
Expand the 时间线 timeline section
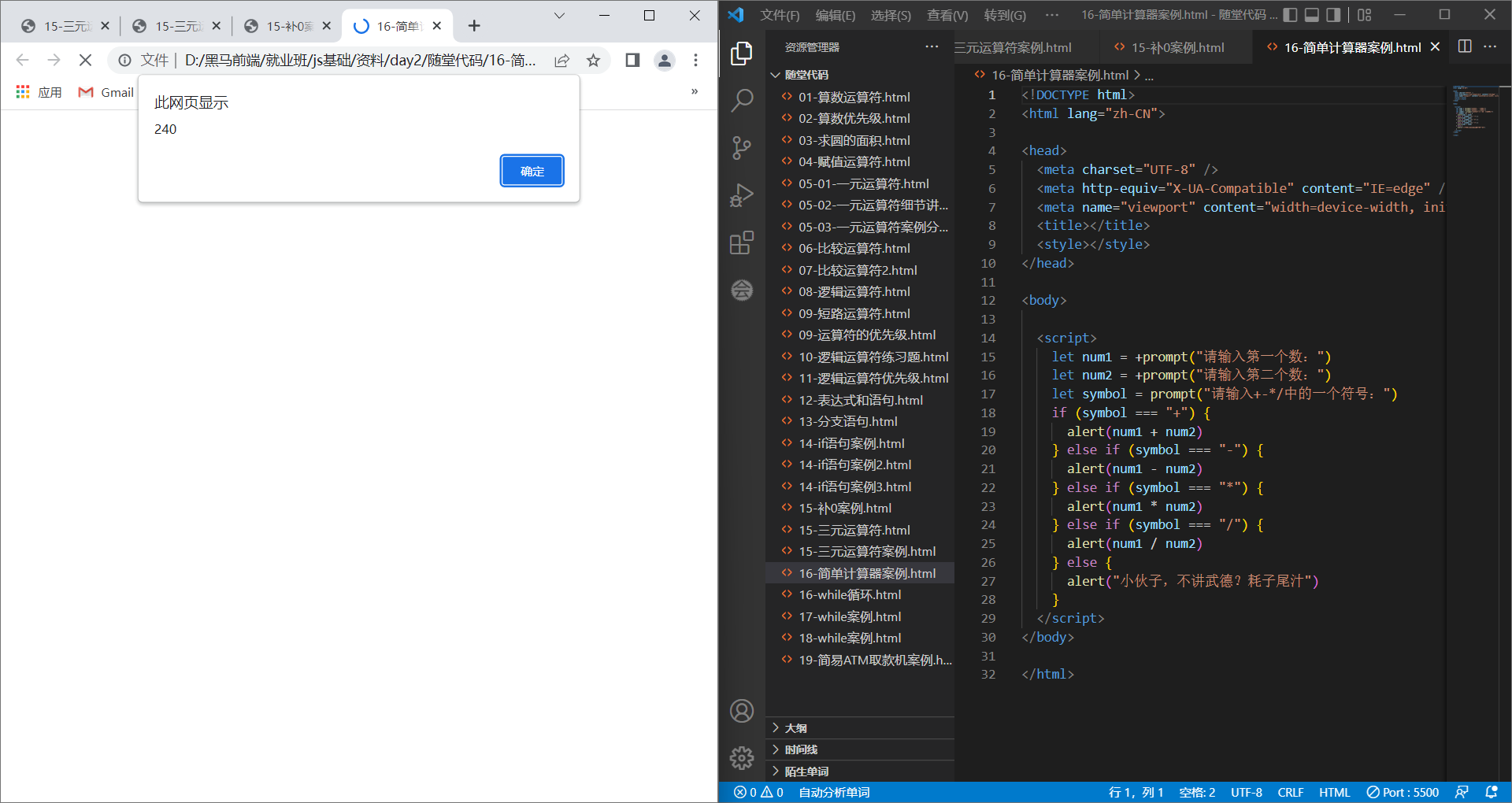tap(860, 749)
